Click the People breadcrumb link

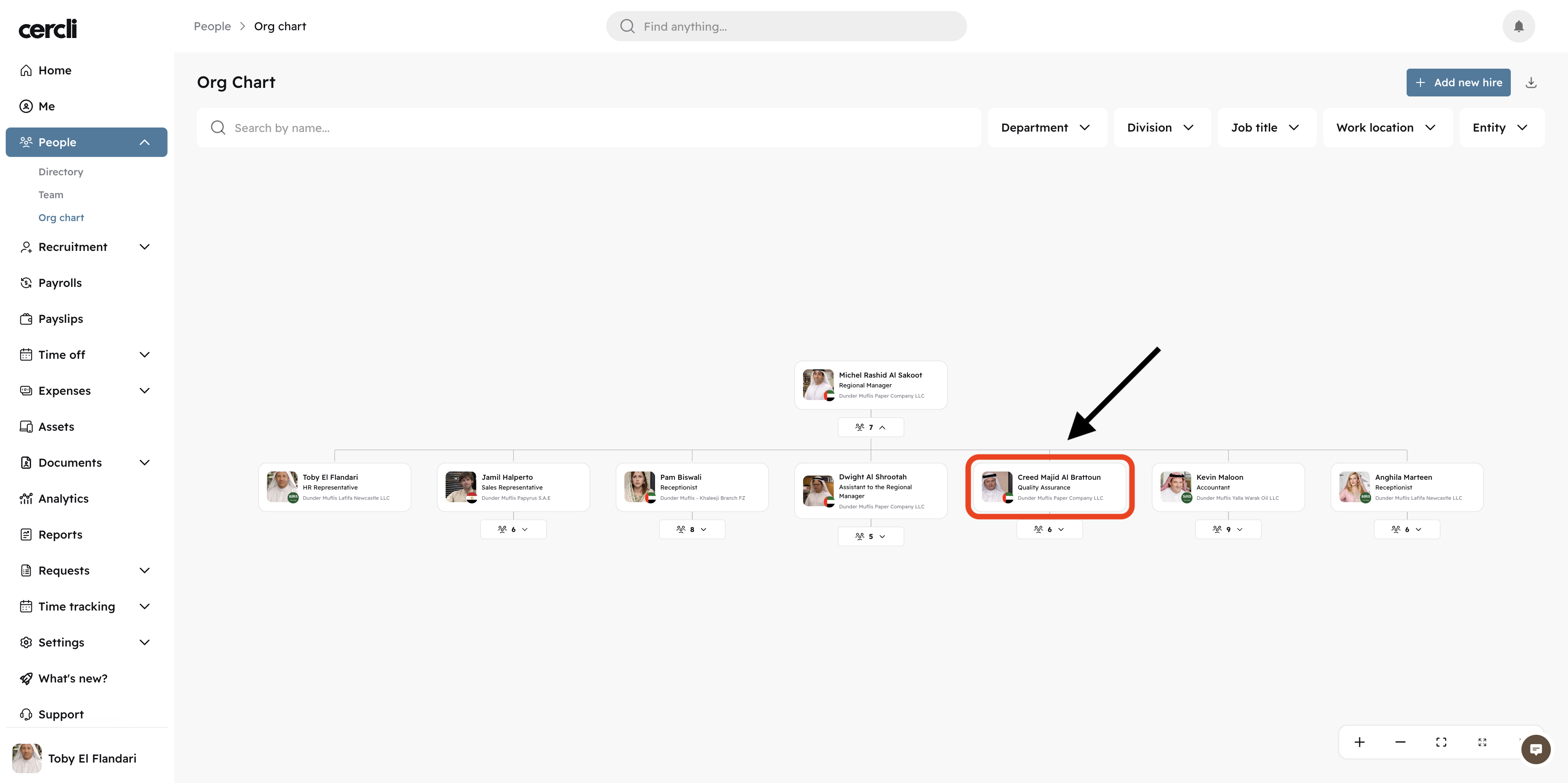point(212,26)
